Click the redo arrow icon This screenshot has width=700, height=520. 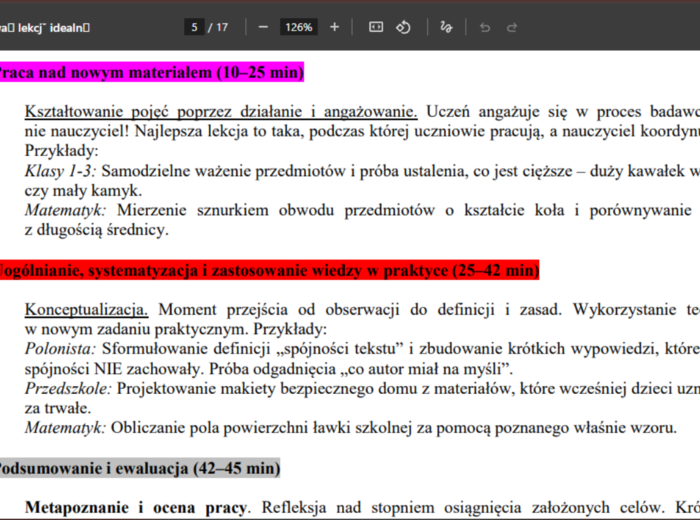click(512, 28)
